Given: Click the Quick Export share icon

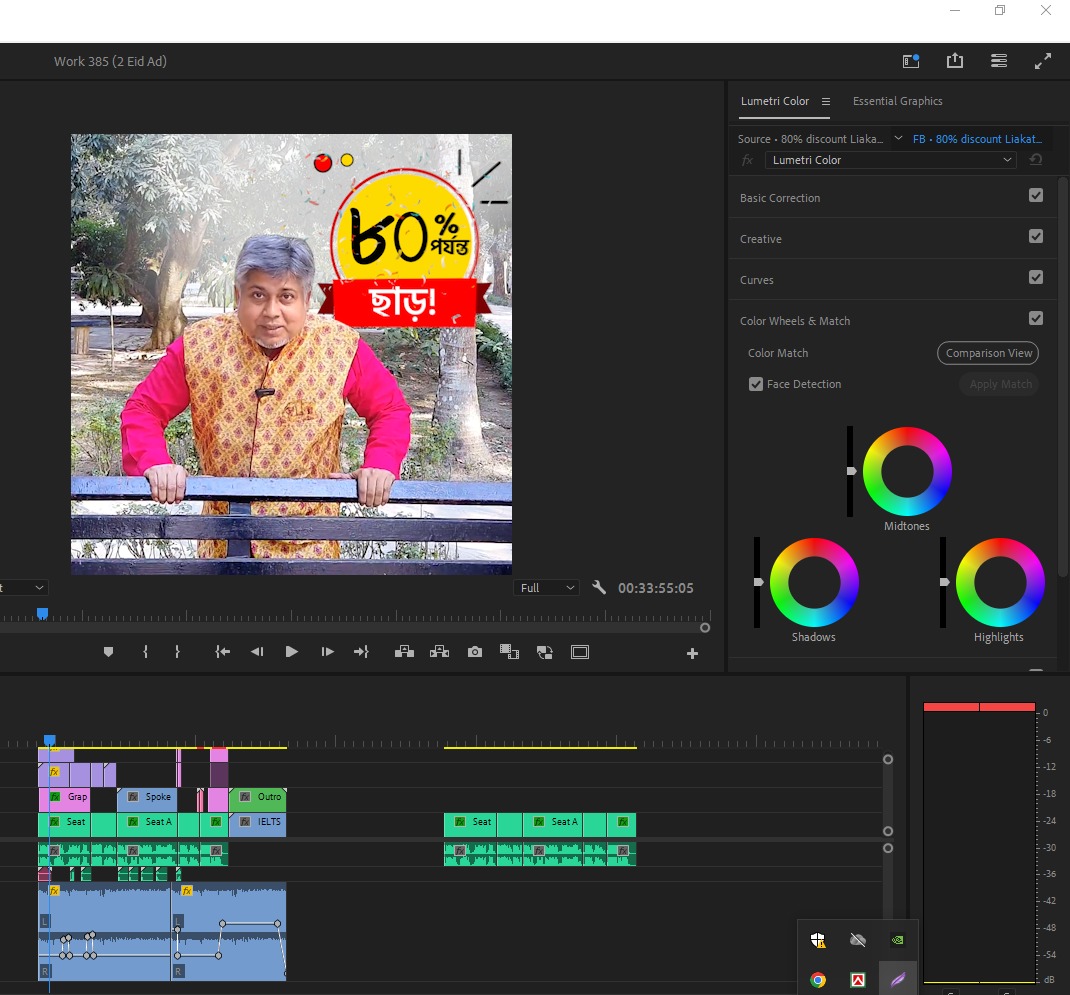Looking at the screenshot, I should tap(955, 61).
